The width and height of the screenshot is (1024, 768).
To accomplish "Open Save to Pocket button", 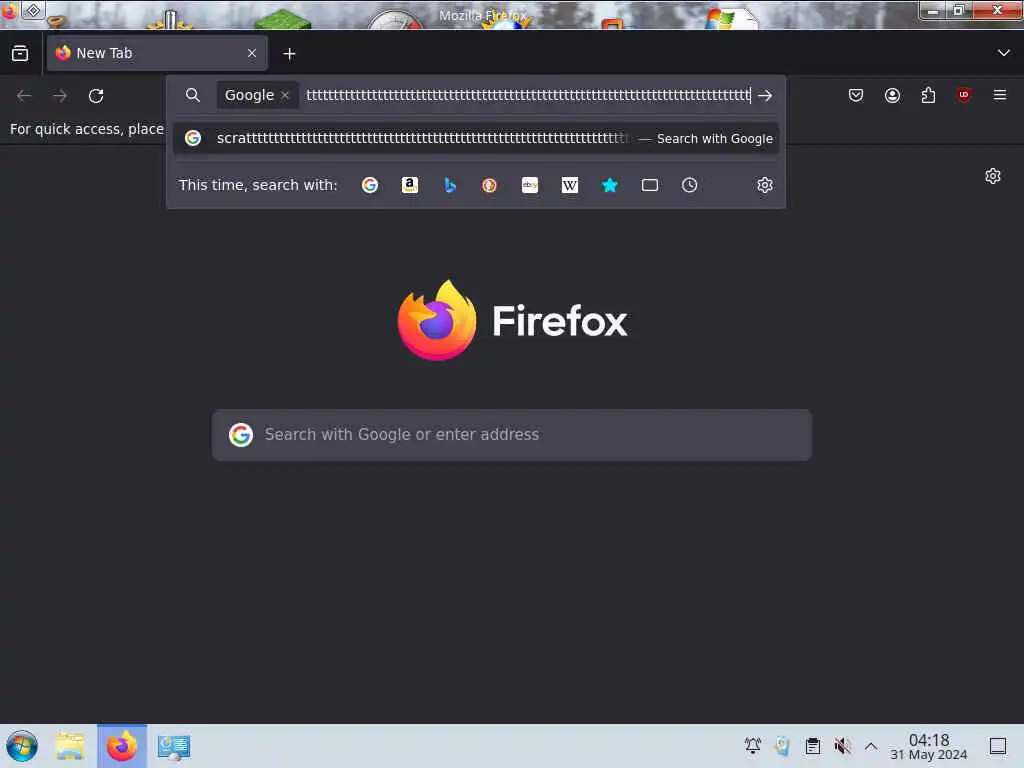I will (856, 95).
